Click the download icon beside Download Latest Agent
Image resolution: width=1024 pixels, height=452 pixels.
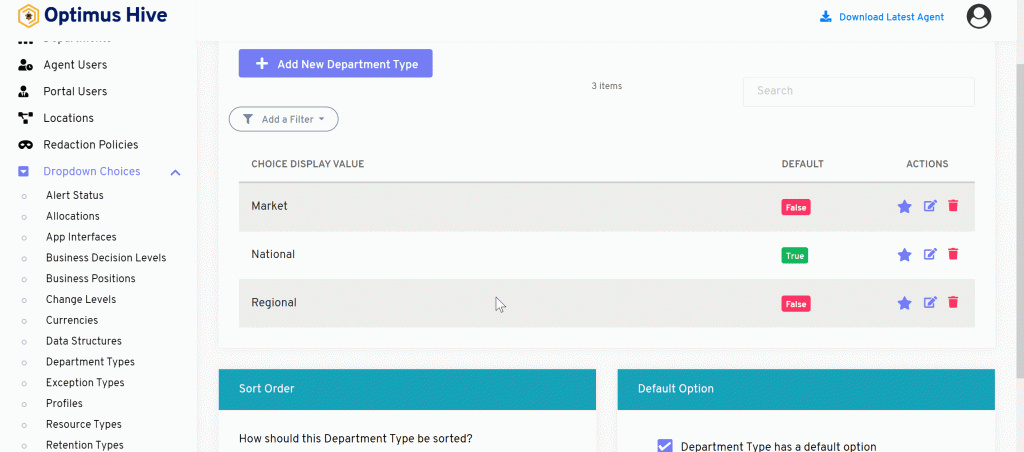click(825, 16)
